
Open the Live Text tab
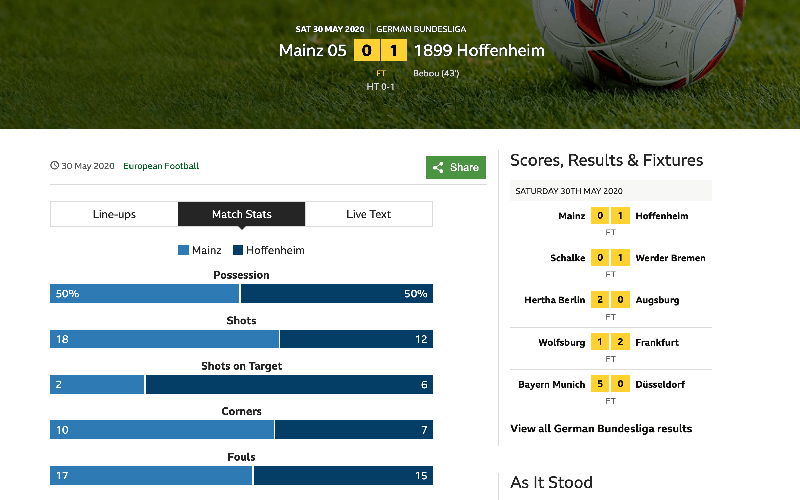tap(368, 214)
